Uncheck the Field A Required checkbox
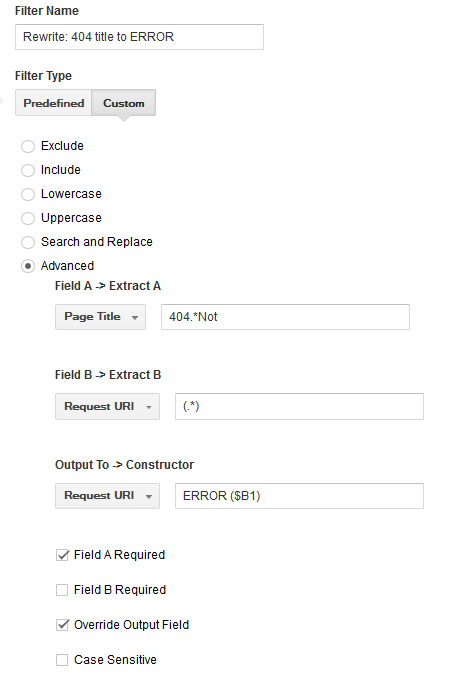 coord(62,555)
